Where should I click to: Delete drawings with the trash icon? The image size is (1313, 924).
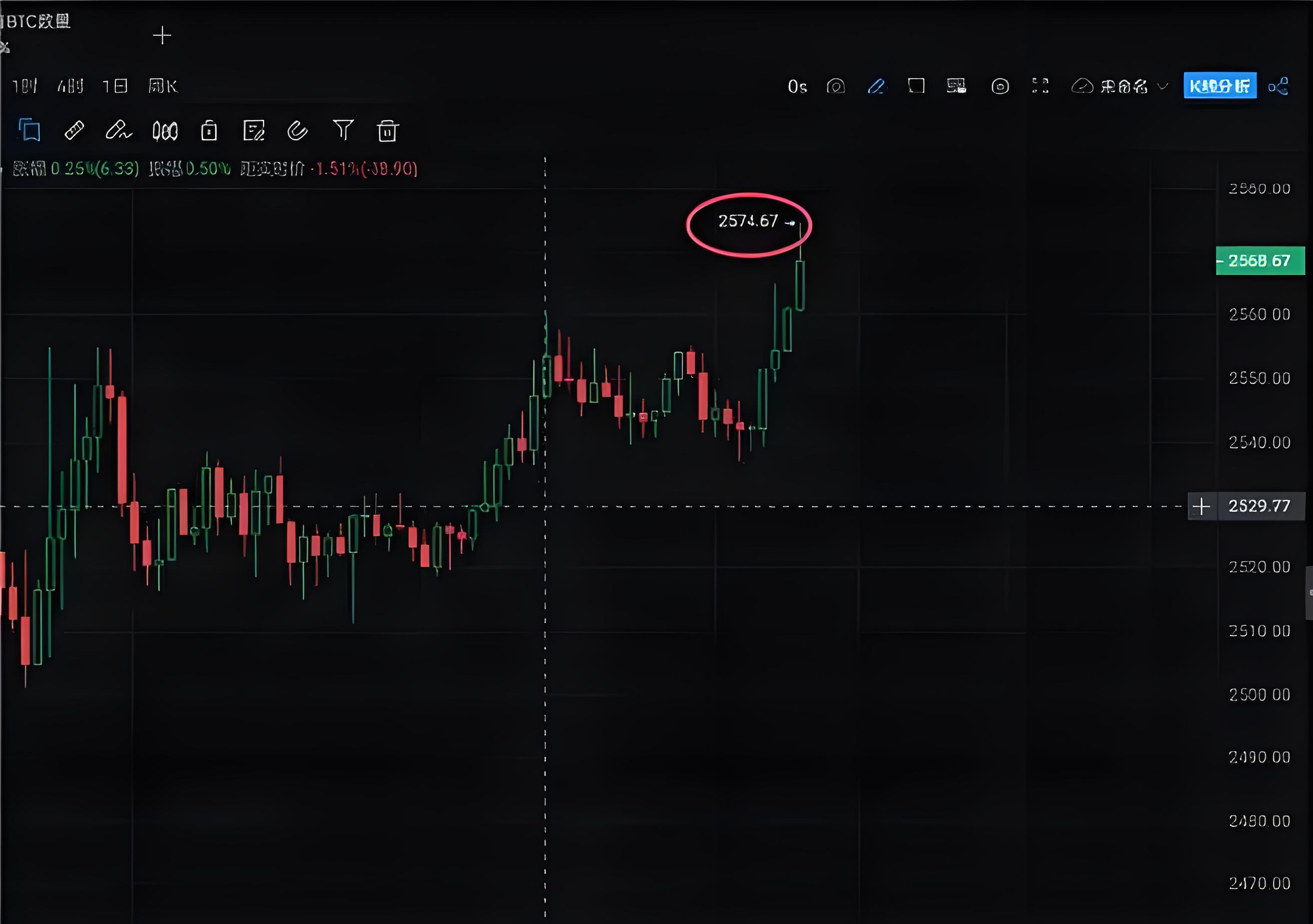coord(387,130)
